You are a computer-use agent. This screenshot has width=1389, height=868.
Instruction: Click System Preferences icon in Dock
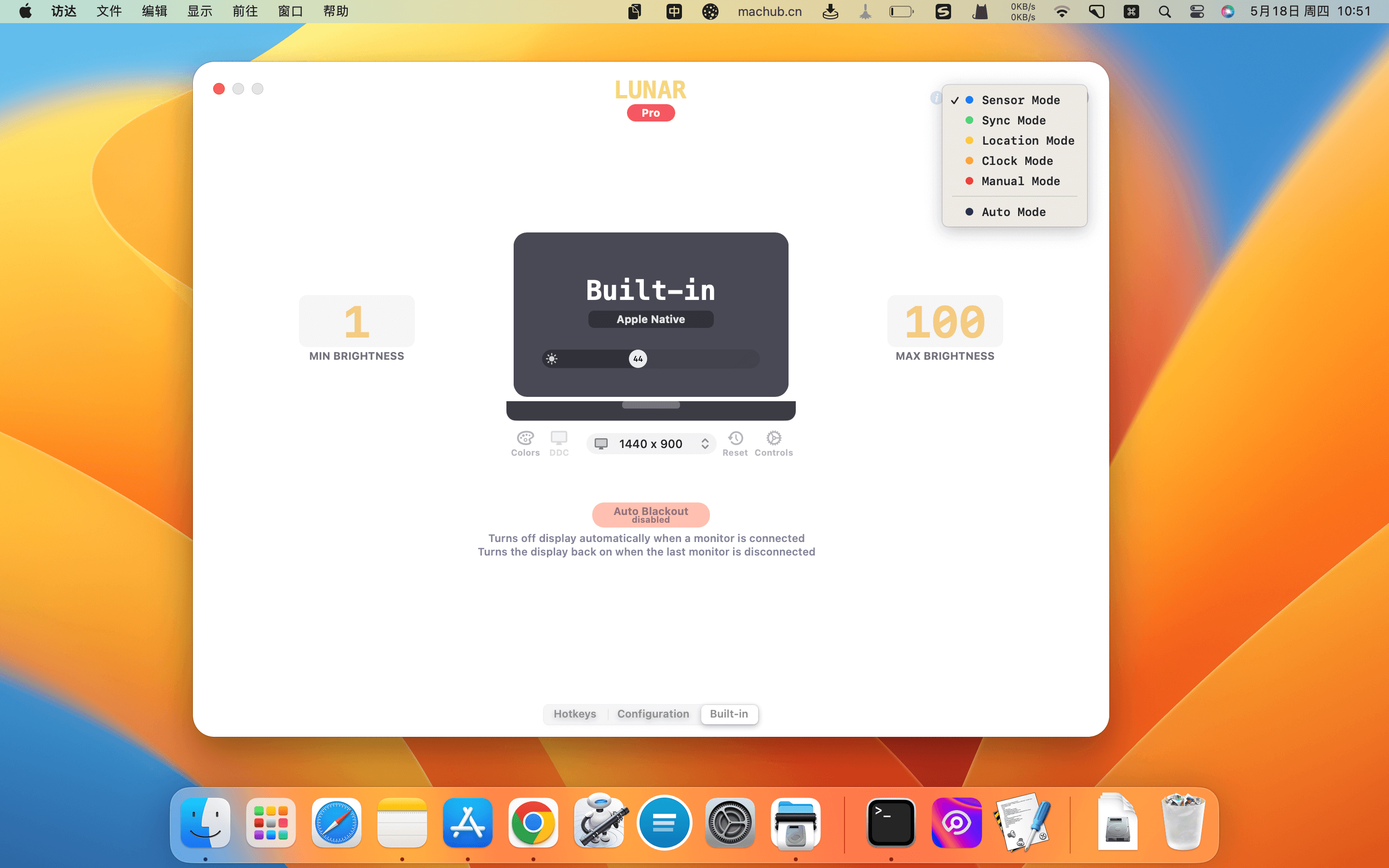point(730,823)
